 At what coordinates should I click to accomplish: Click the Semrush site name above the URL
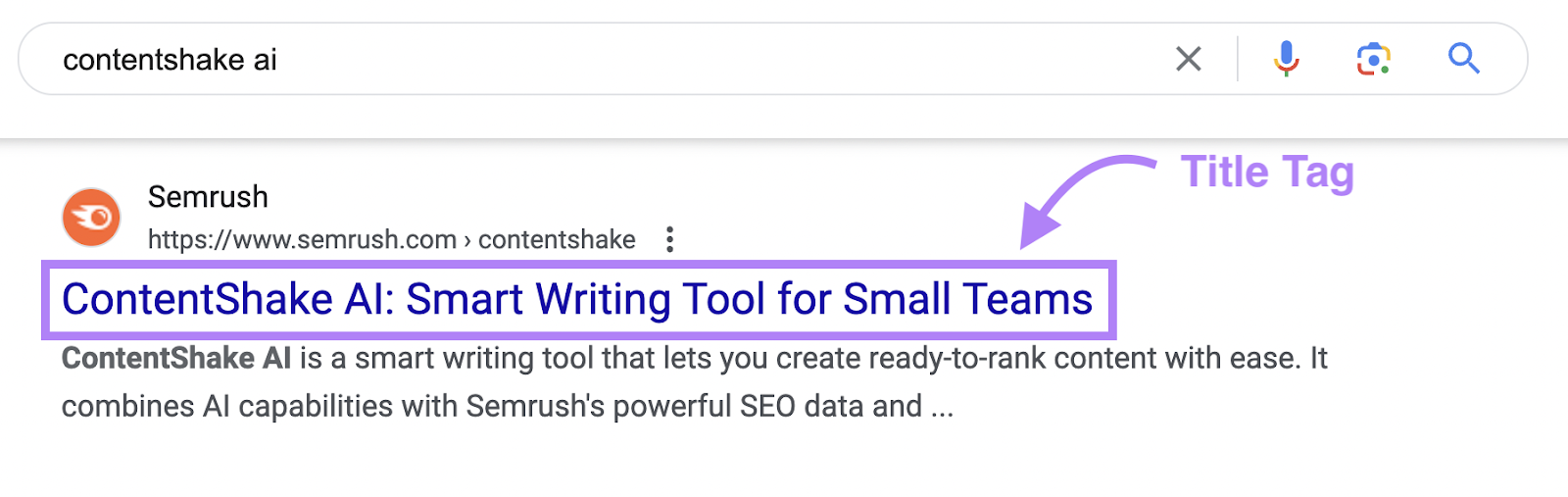[x=208, y=197]
